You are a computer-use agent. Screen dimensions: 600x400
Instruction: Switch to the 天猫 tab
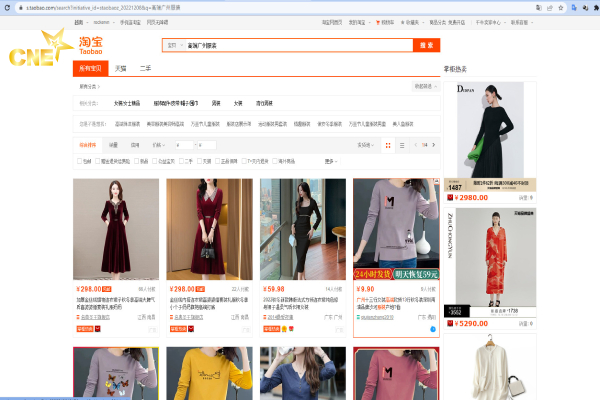[121, 69]
